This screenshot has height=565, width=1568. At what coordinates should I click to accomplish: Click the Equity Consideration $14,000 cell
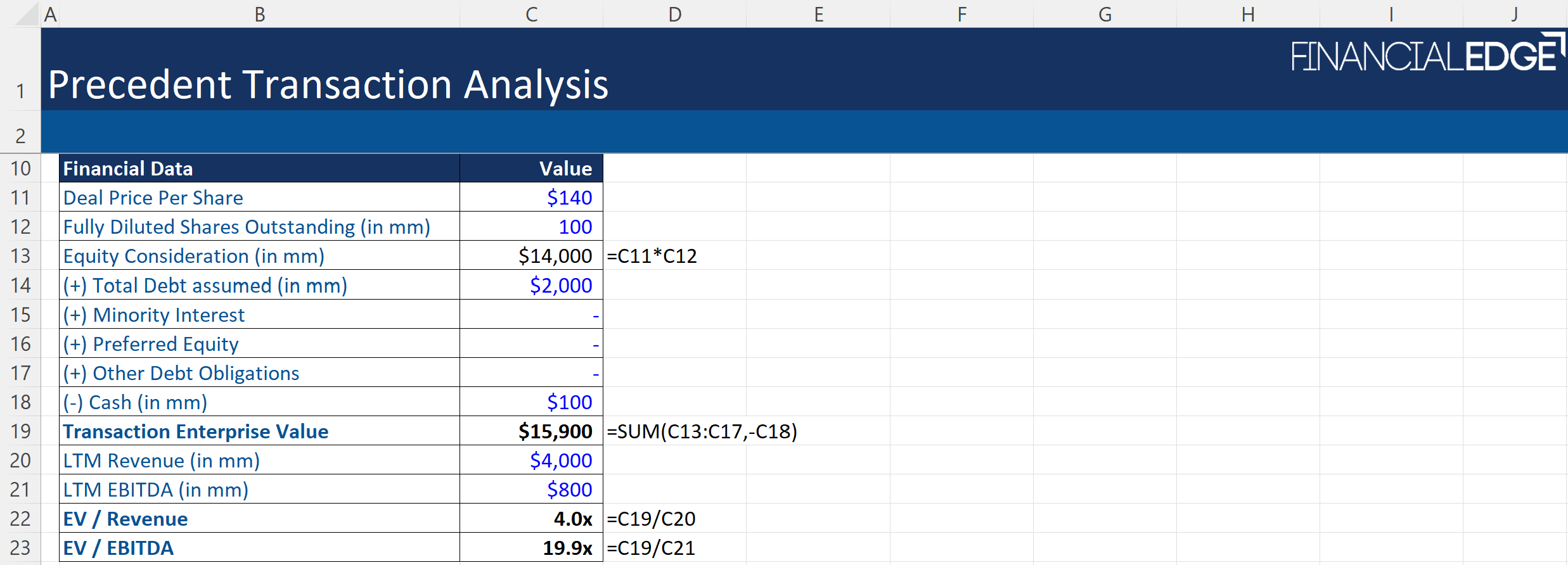[555, 256]
